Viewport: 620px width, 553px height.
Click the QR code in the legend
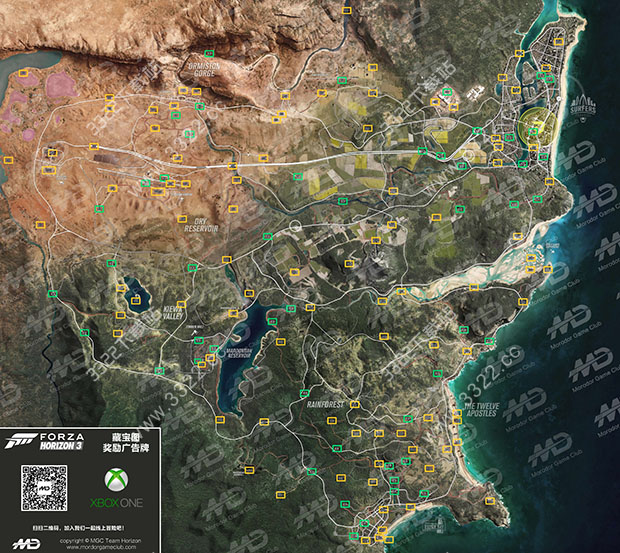coord(44,488)
